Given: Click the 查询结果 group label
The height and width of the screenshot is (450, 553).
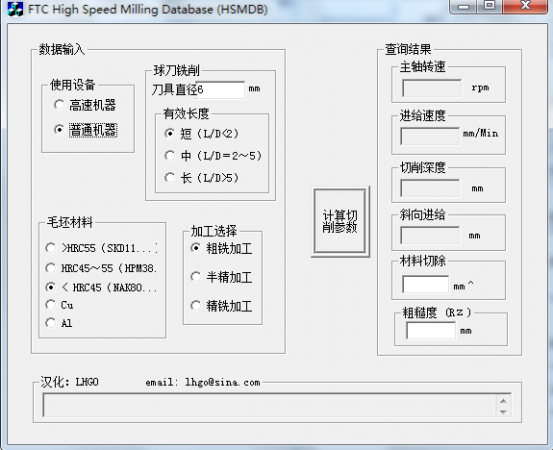Looking at the screenshot, I should (x=408, y=49).
